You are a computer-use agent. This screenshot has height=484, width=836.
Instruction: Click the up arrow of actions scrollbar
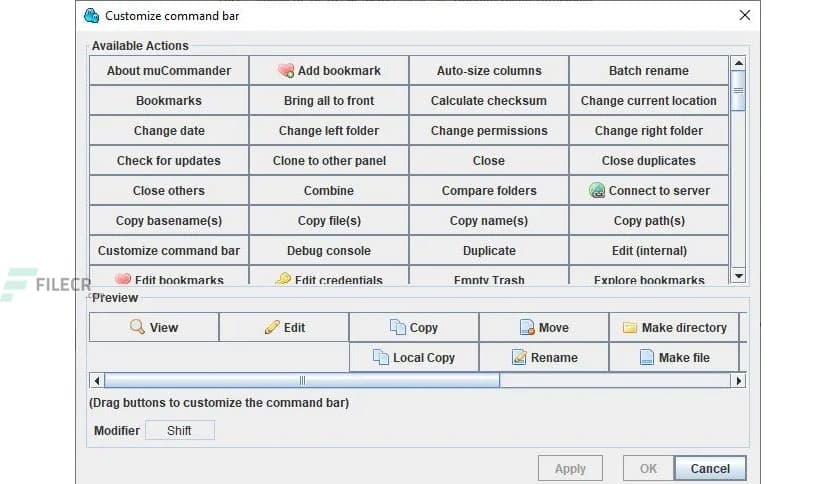pos(739,63)
